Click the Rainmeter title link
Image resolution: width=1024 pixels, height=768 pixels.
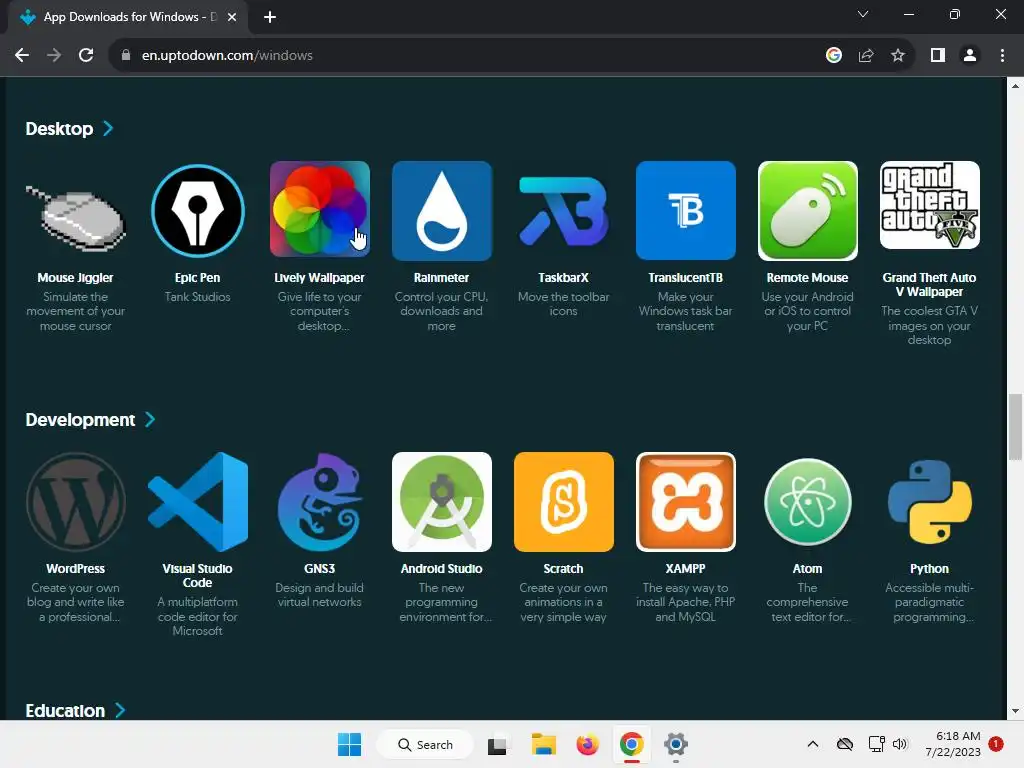click(x=441, y=278)
